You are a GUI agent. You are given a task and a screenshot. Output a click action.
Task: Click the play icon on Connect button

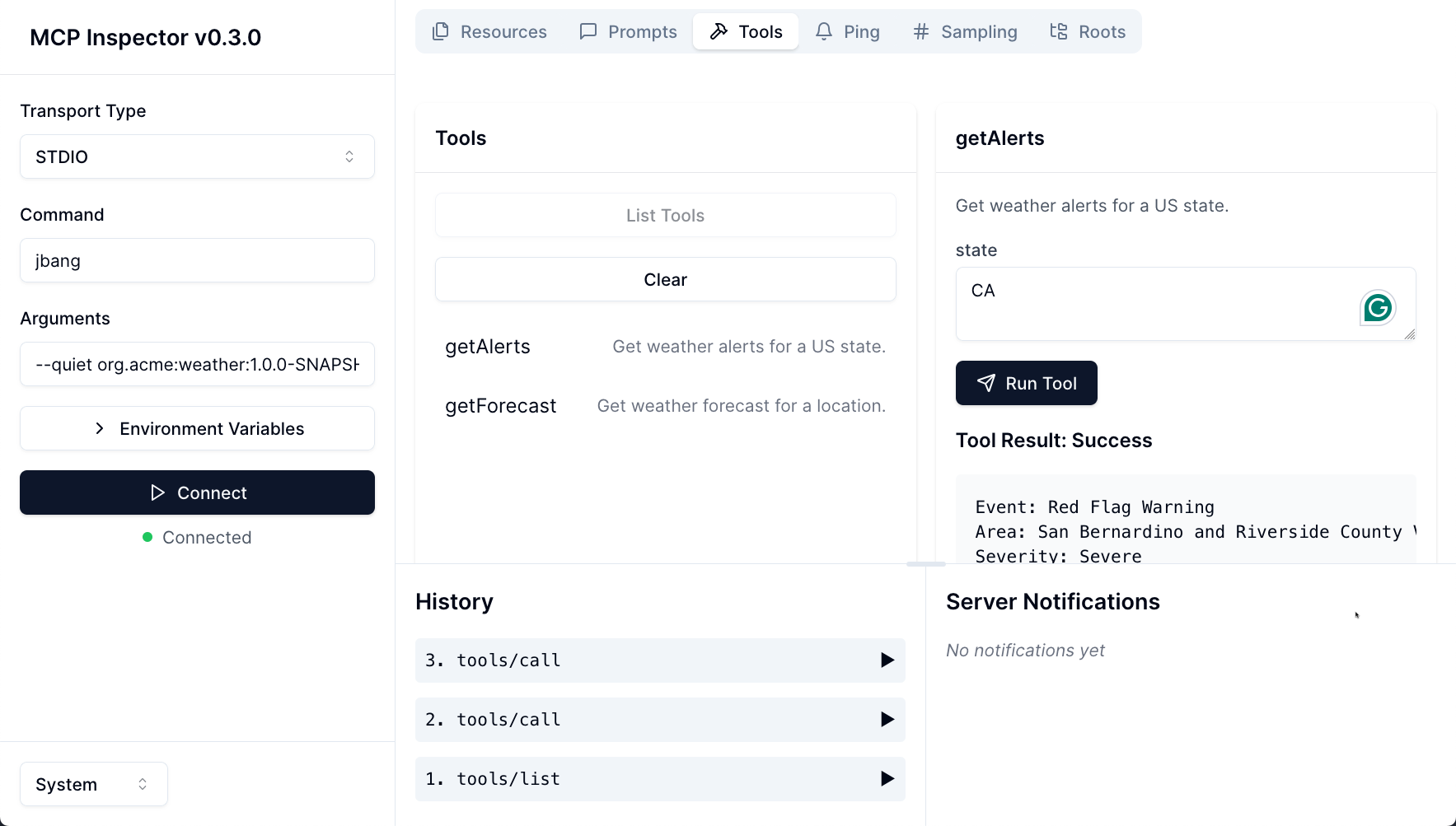(157, 492)
